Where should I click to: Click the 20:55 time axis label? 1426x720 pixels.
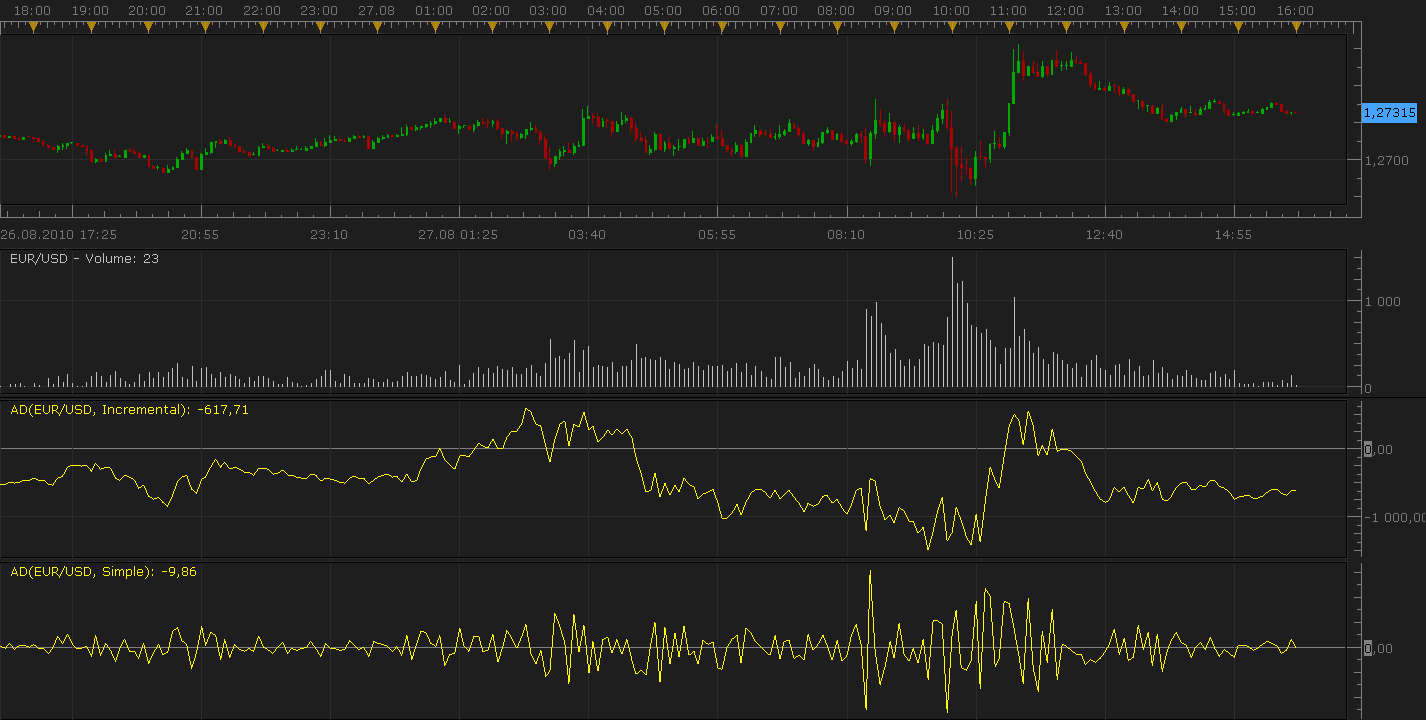click(200, 235)
